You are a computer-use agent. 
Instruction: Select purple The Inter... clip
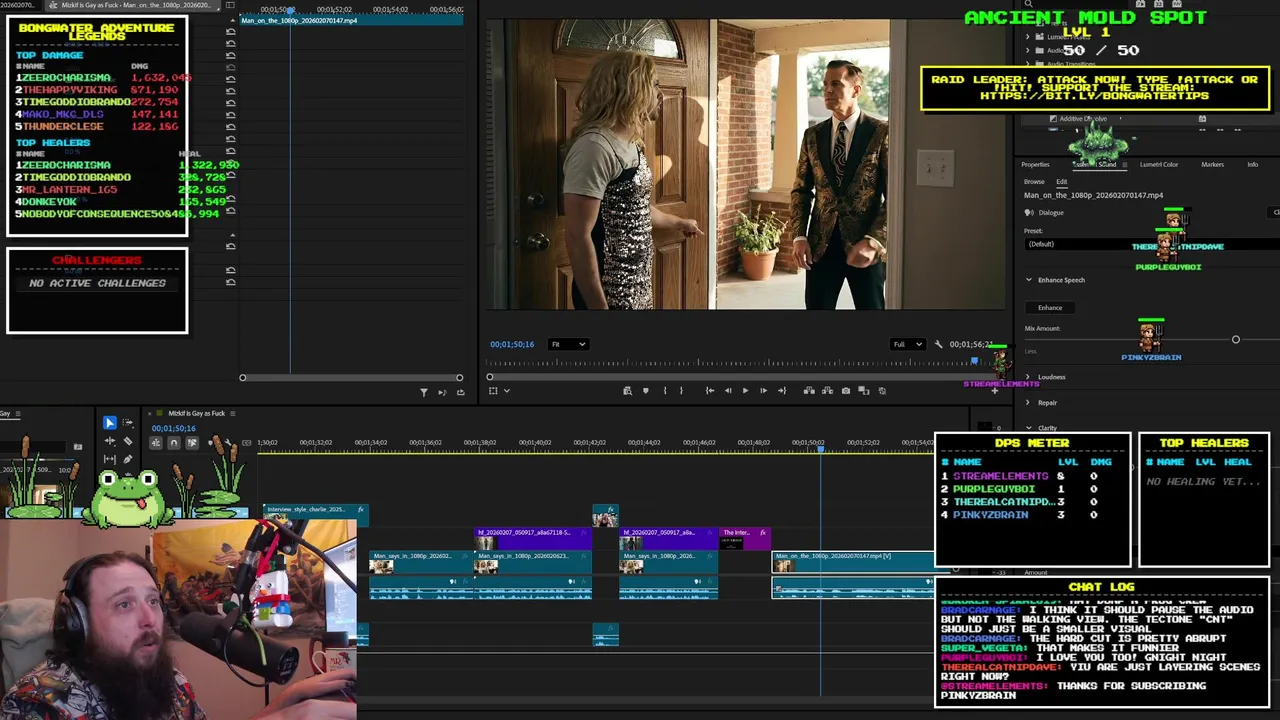click(x=745, y=538)
